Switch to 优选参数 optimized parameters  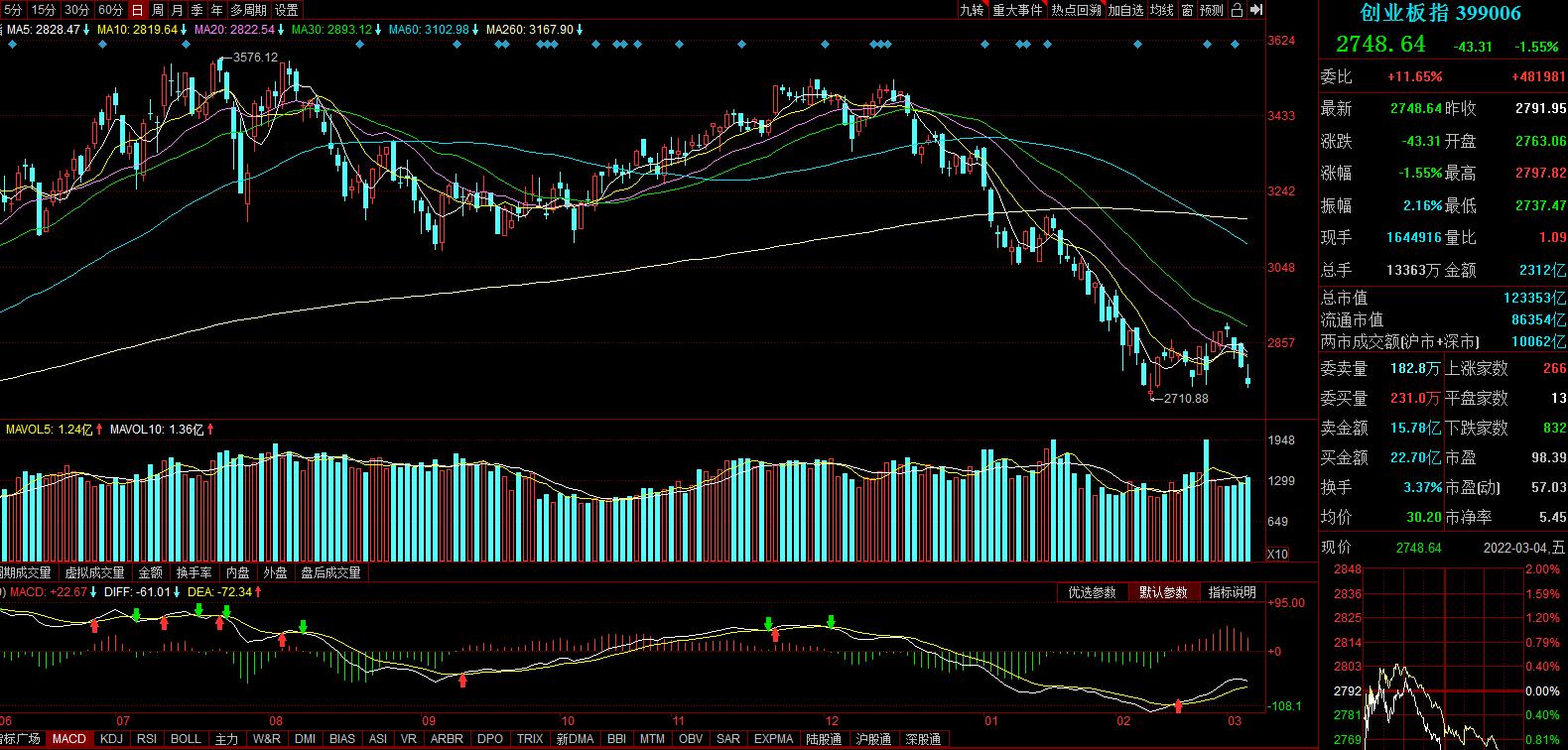coord(1092,592)
